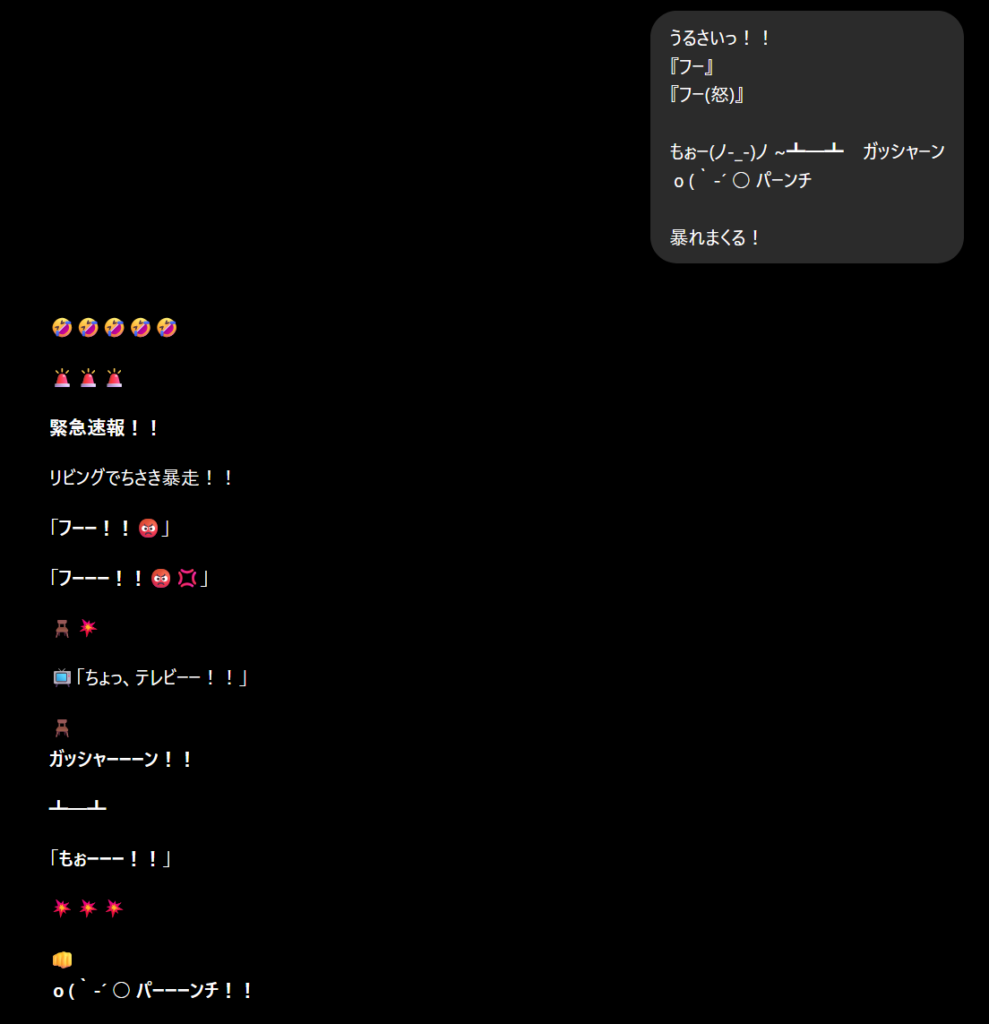
Task: Click the user message bubble starting うるさいっ
Action: pyautogui.click(x=807, y=137)
